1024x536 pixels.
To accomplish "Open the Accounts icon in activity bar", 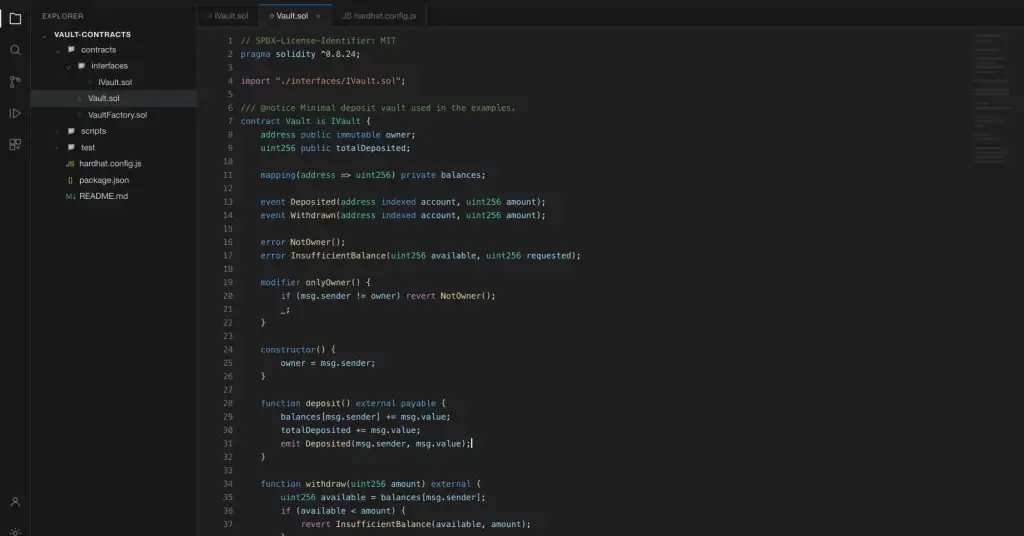I will coord(15,502).
